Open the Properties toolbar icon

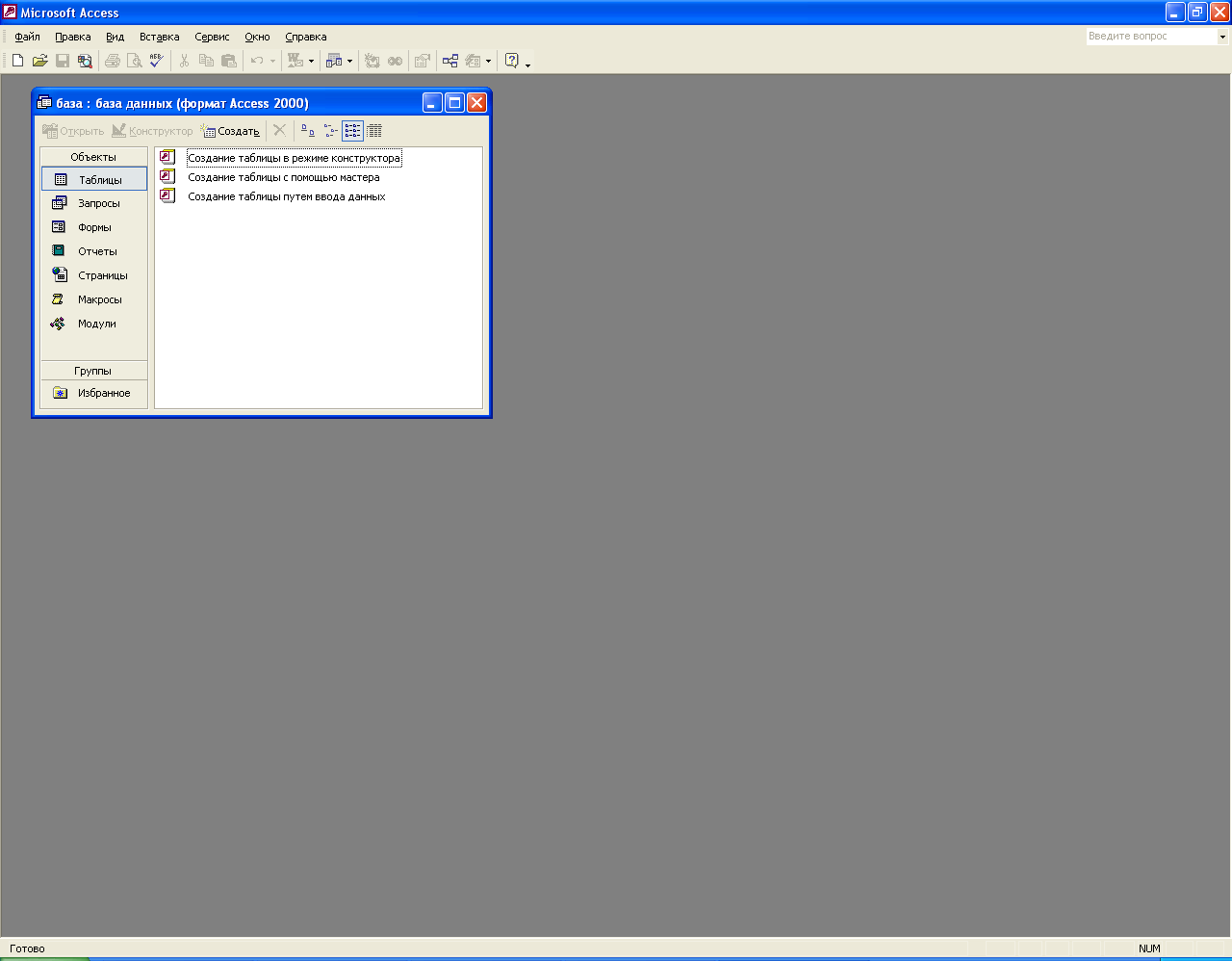(423, 61)
